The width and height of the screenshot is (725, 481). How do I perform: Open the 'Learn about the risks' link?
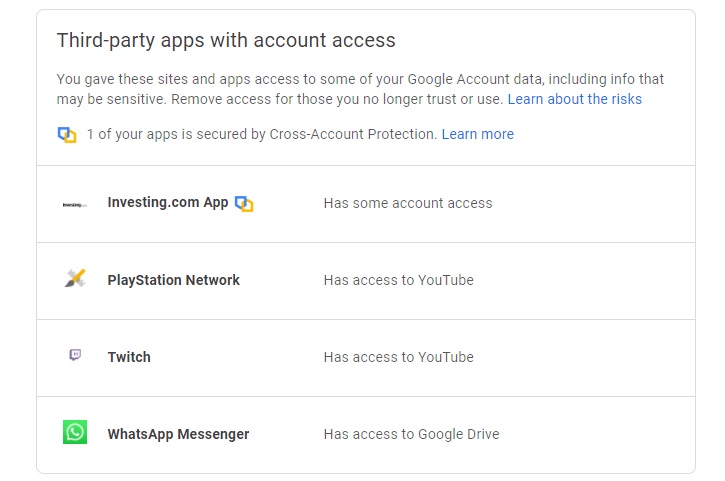coord(574,99)
